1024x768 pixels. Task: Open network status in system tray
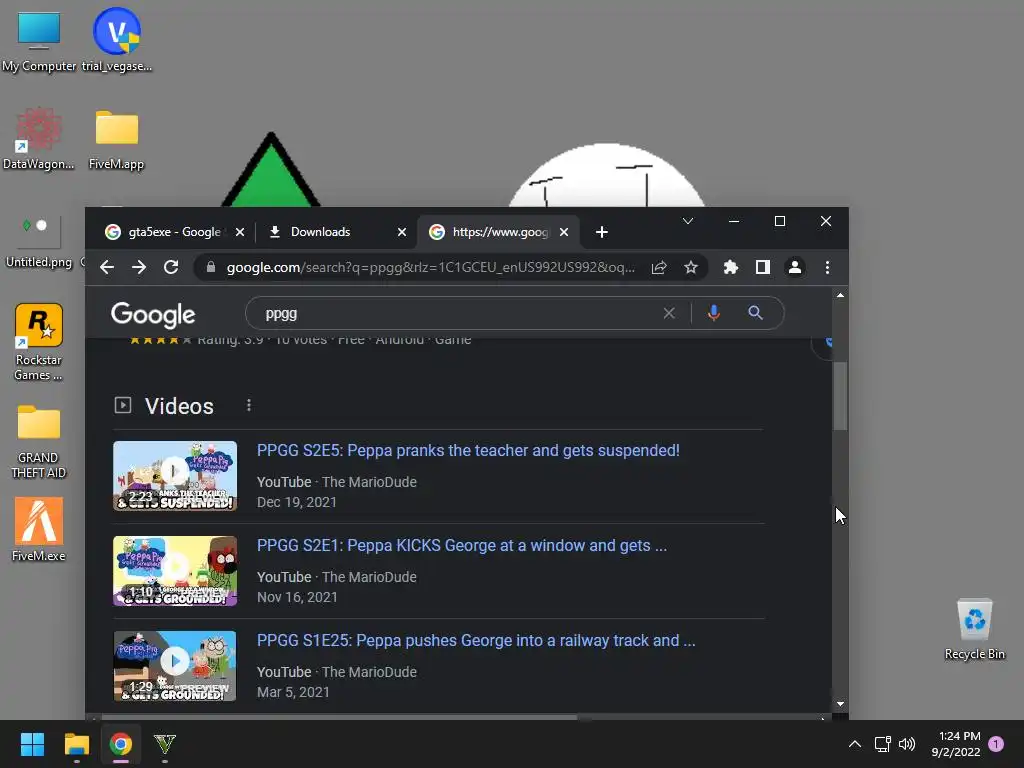pos(882,744)
